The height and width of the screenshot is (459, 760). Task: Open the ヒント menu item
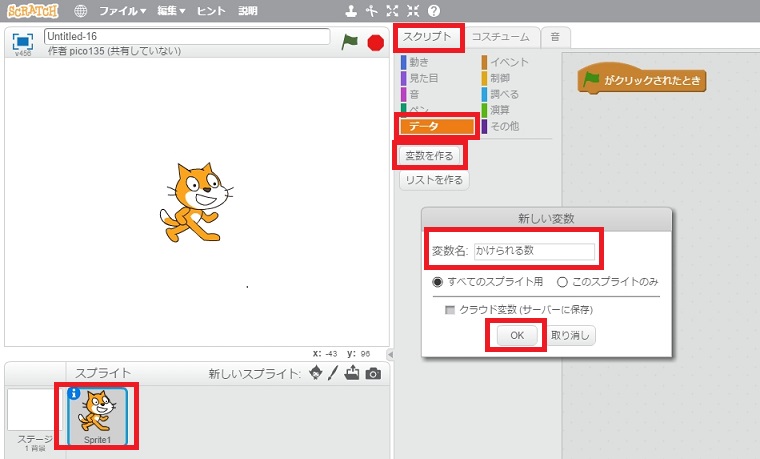[x=211, y=11]
